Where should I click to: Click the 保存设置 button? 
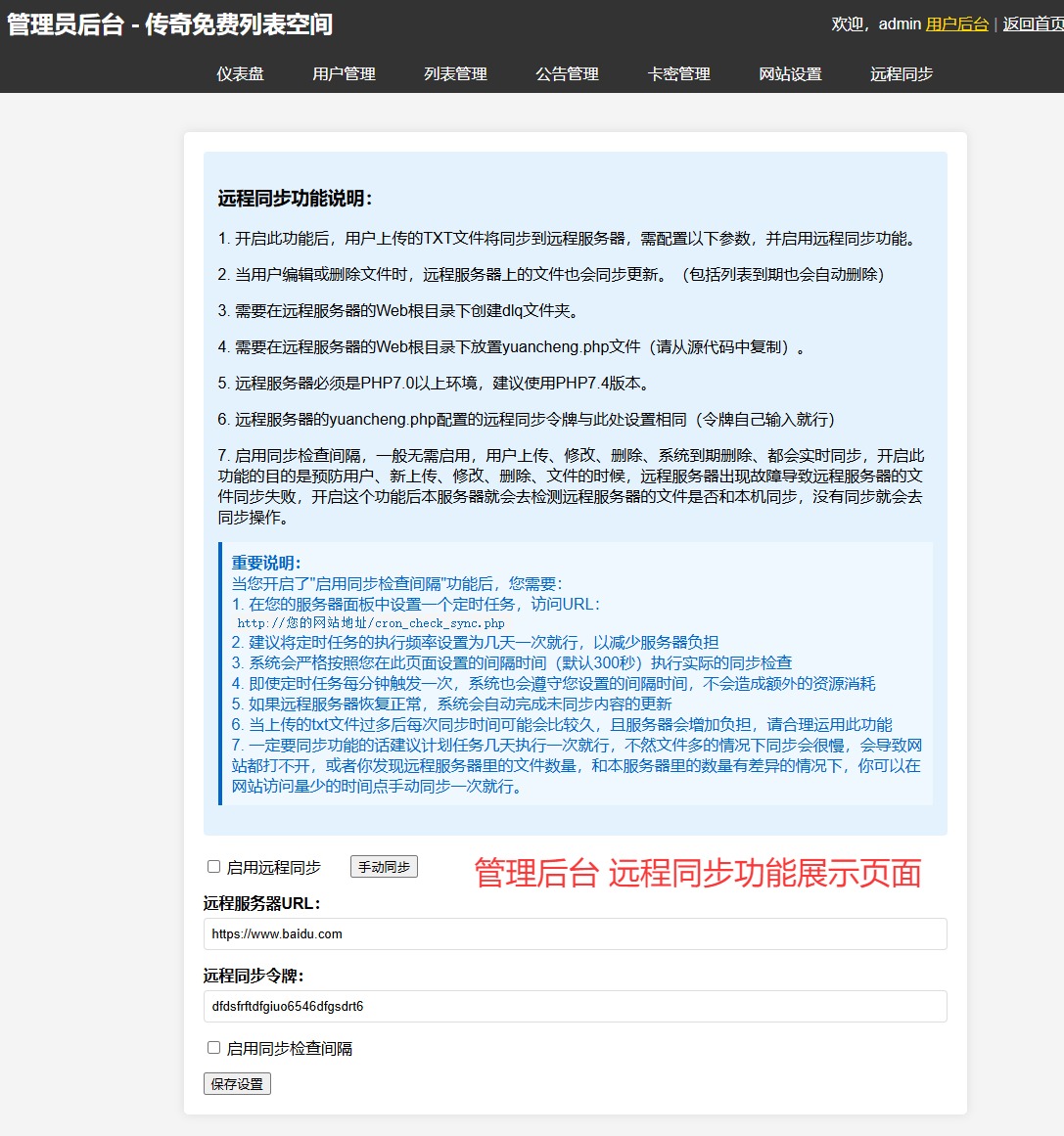[x=237, y=1084]
